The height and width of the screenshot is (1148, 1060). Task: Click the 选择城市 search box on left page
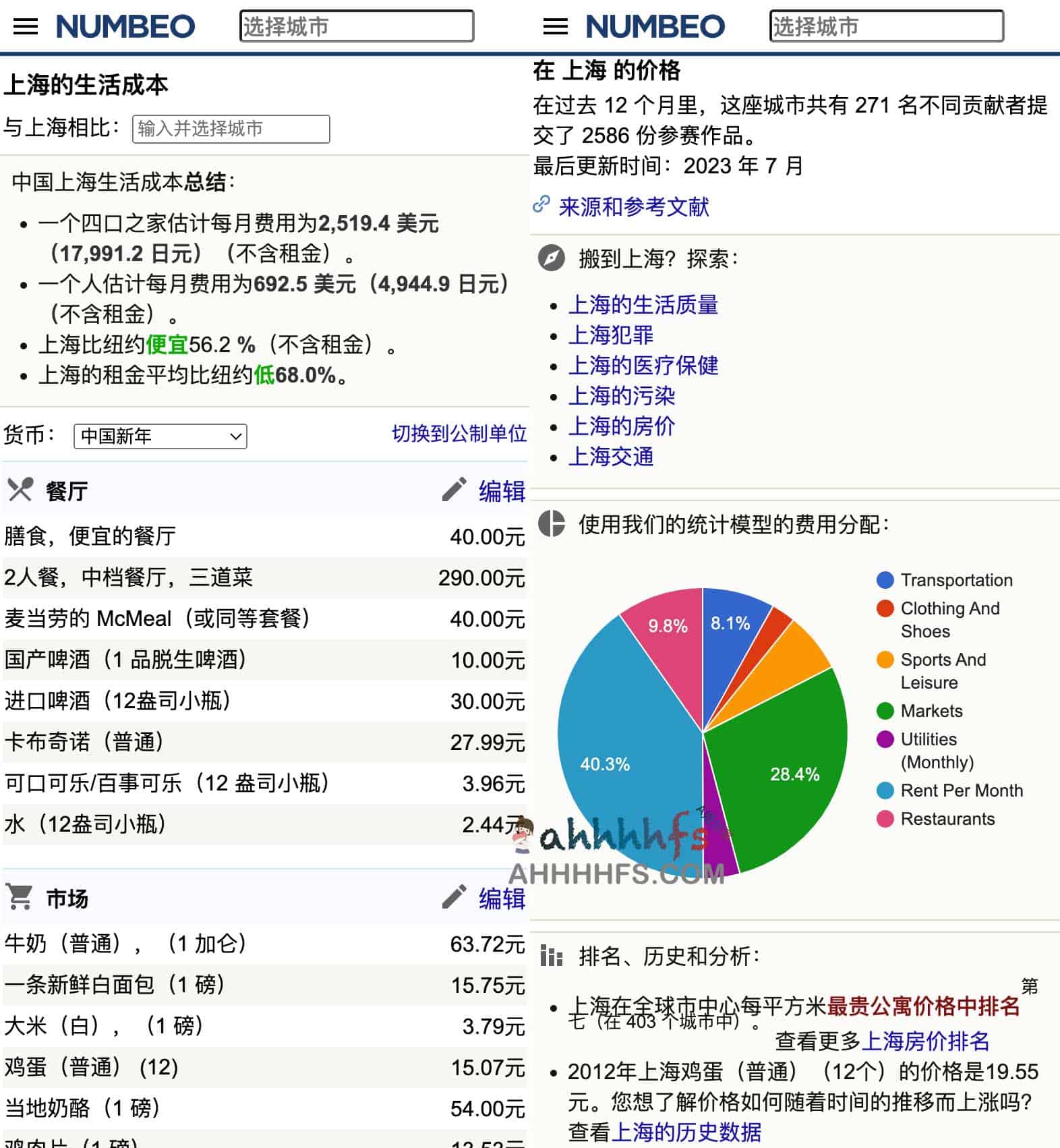click(357, 26)
